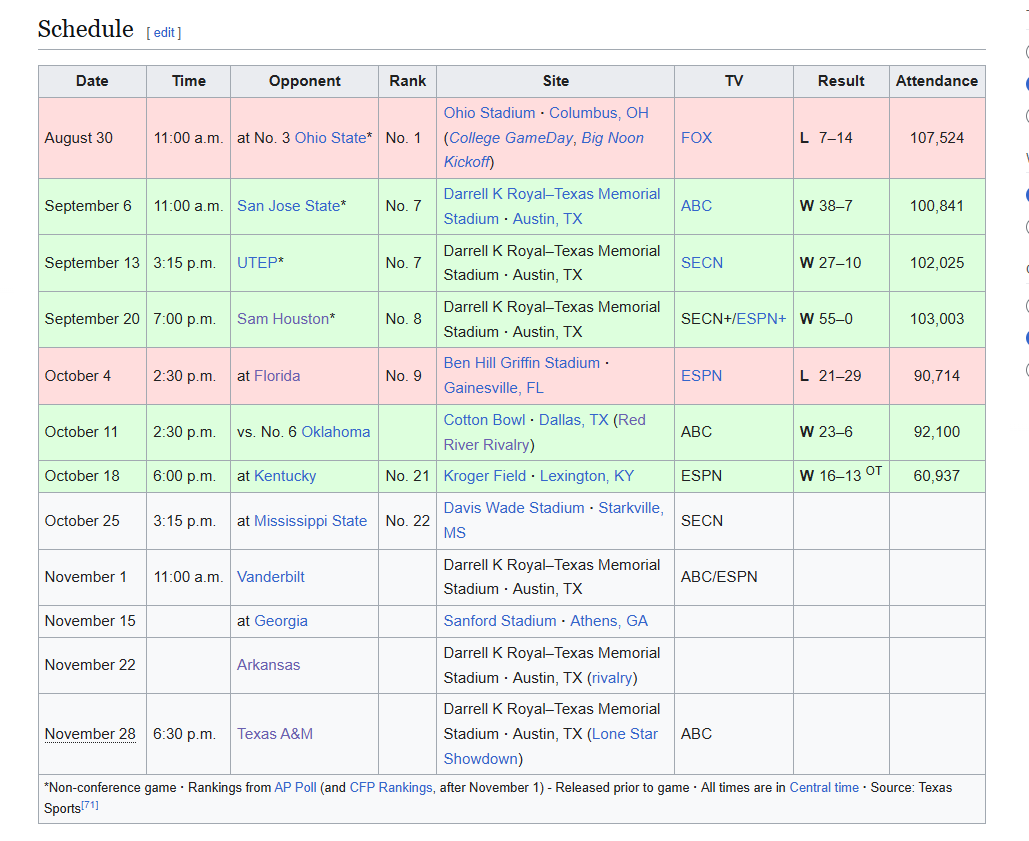Open the Ben Hill Griffin Stadium link
The width and height of the screenshot is (1029, 841).
522,363
